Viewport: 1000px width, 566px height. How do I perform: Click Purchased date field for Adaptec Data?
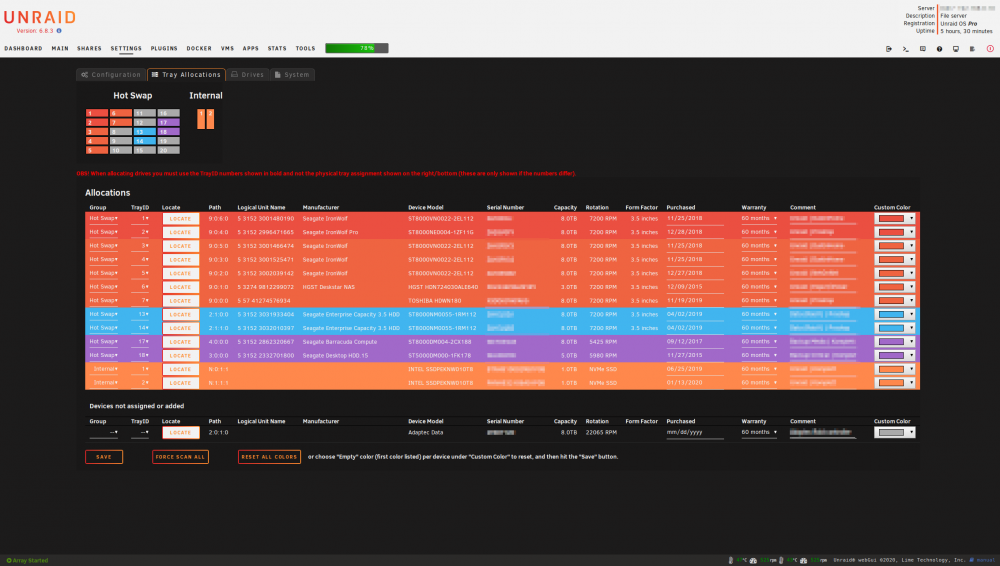pos(695,433)
